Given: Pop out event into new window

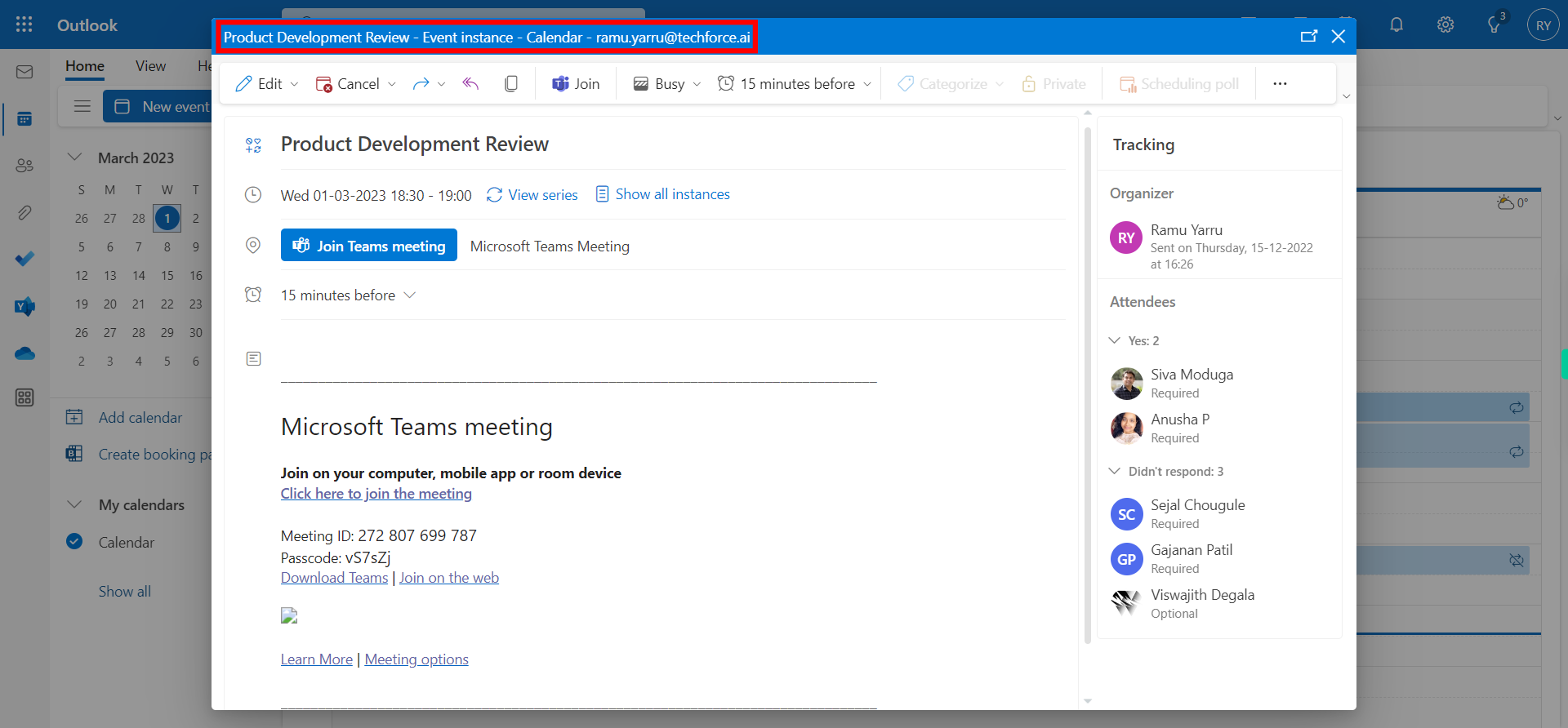Looking at the screenshot, I should (1309, 36).
